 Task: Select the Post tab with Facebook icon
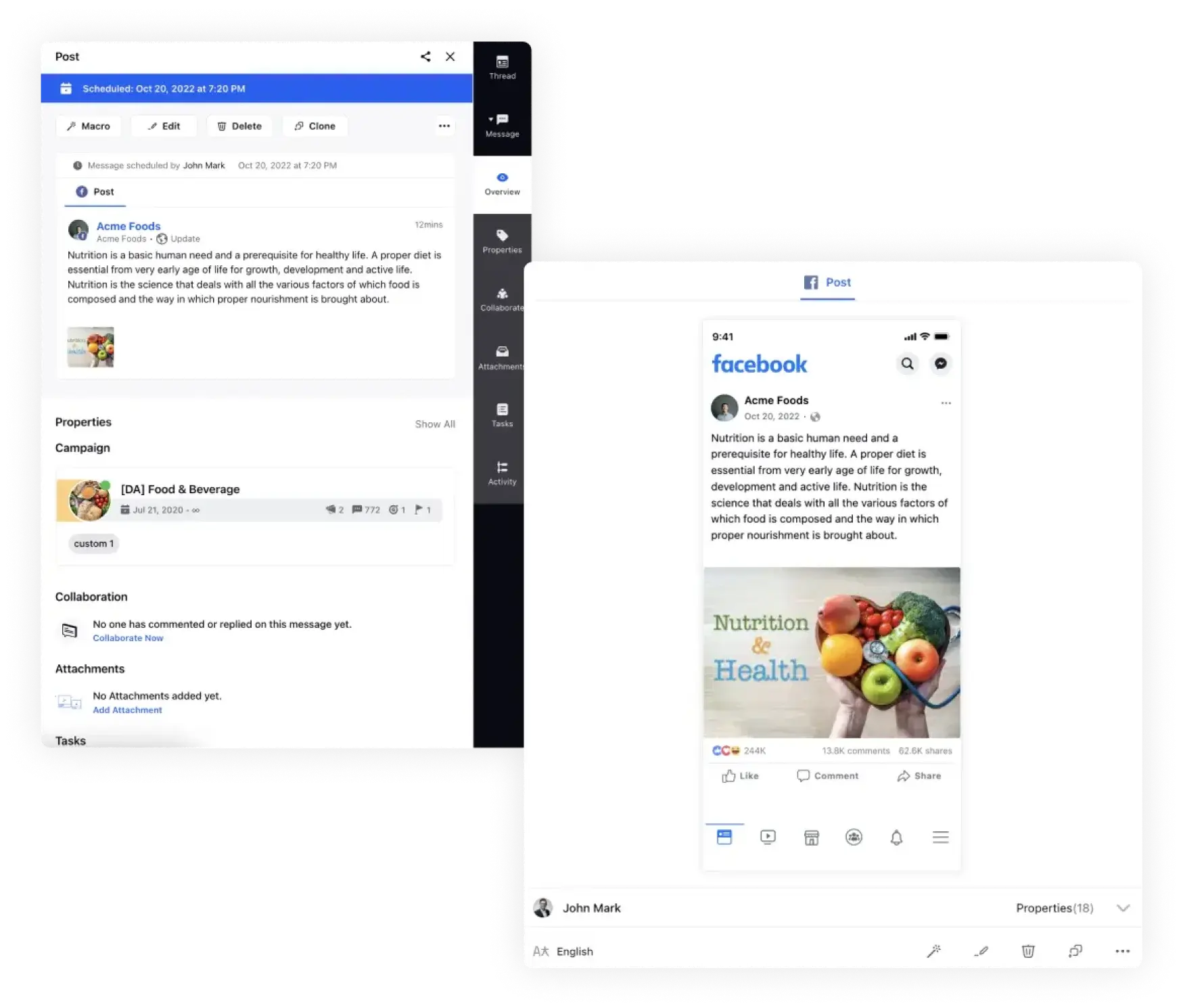coord(95,192)
